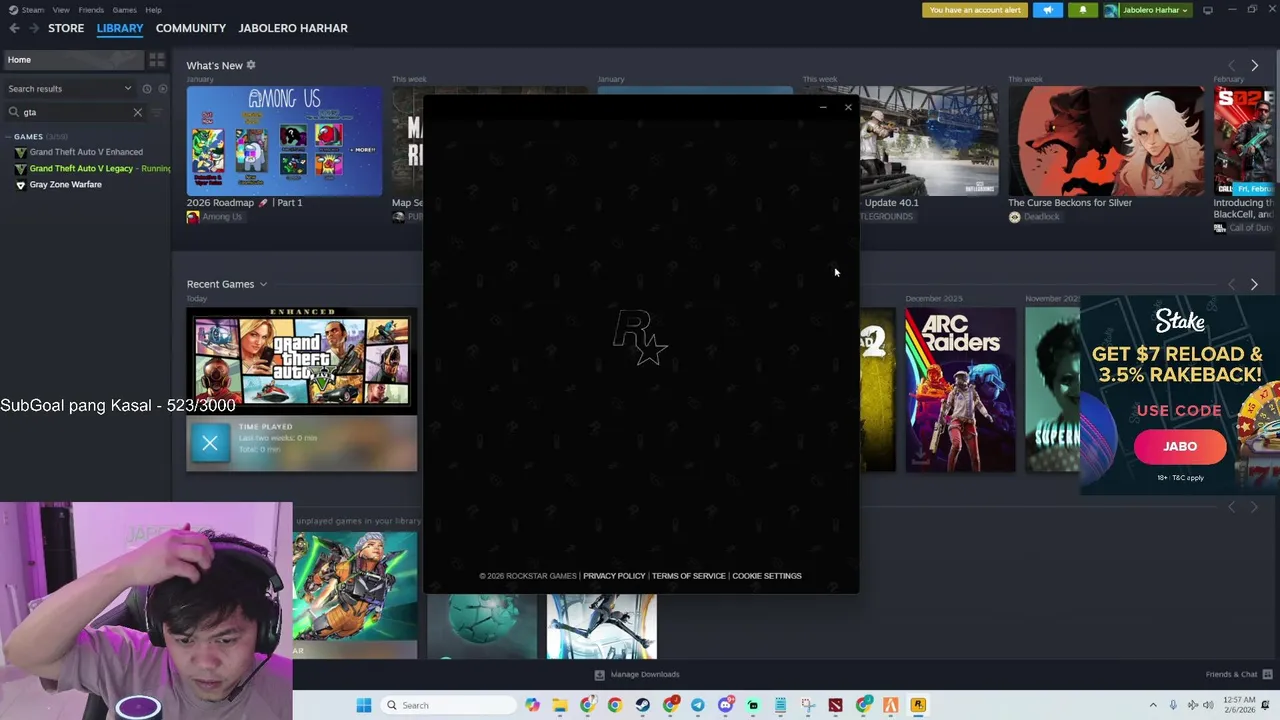This screenshot has width=1280, height=720.
Task: Clear the 'gta' library search
Action: pyautogui.click(x=138, y=112)
